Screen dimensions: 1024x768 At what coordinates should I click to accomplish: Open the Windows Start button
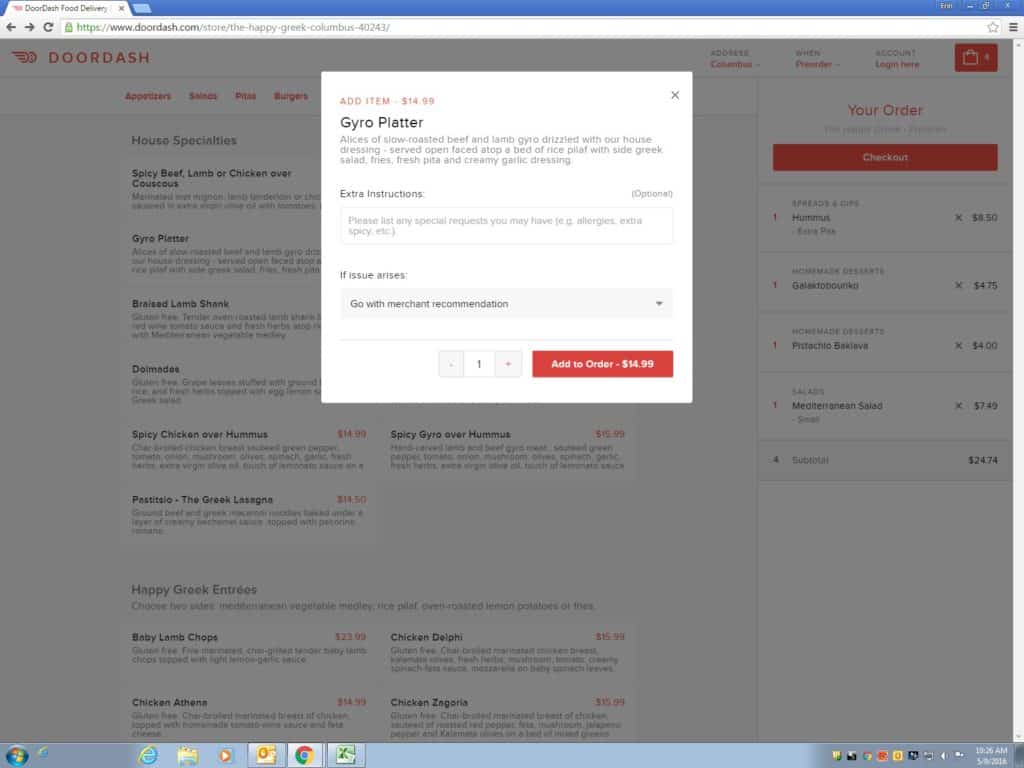click(16, 756)
